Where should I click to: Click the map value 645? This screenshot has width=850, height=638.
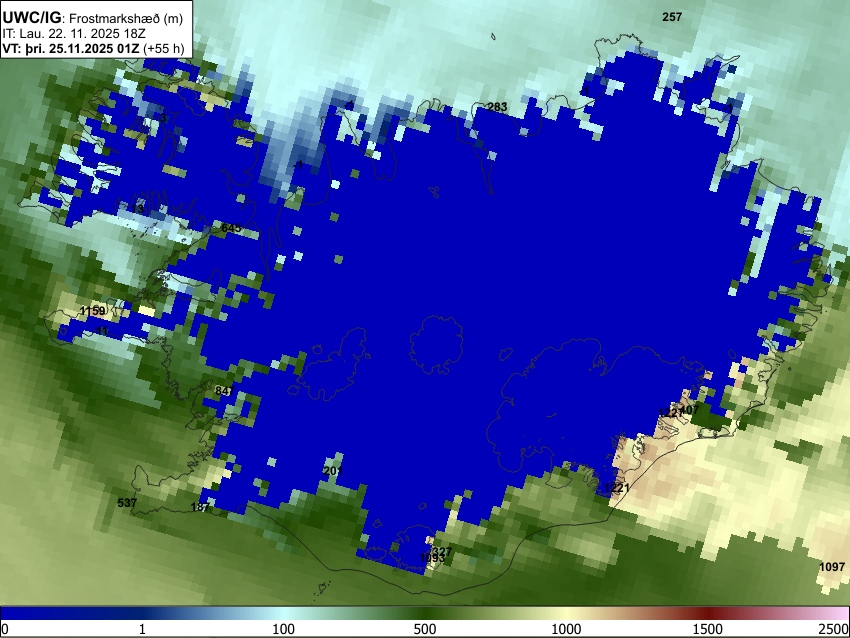click(231, 228)
